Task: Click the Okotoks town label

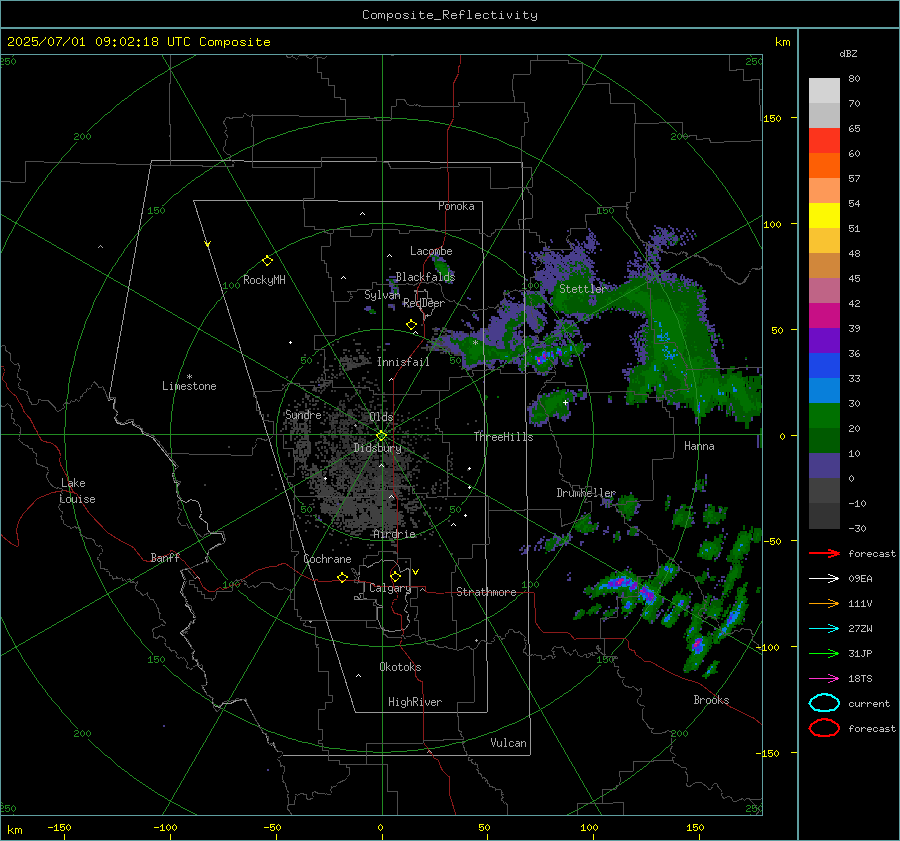Action: [400, 667]
